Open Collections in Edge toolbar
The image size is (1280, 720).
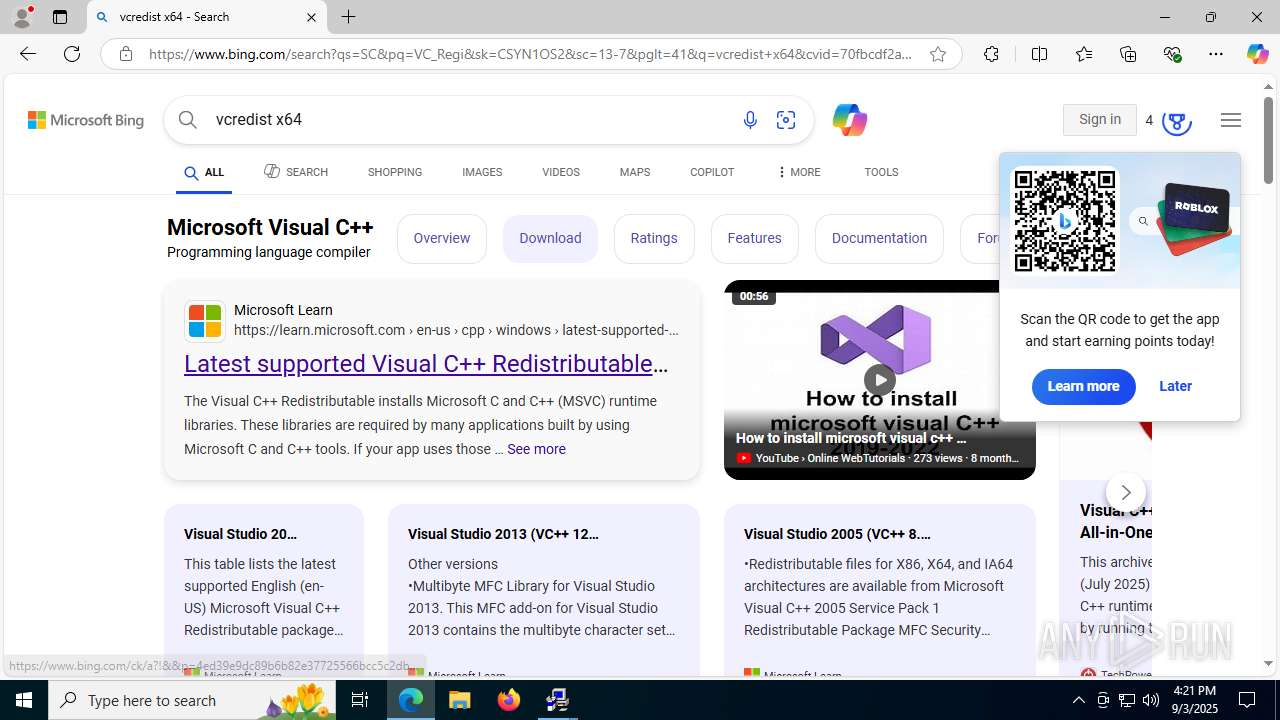1128,54
